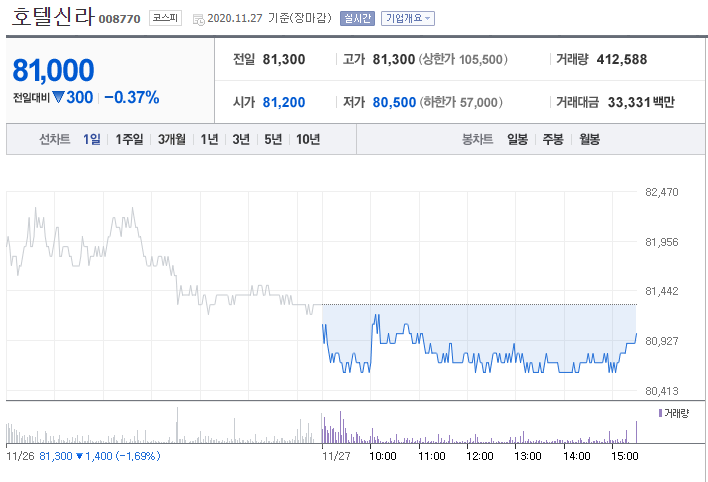The width and height of the screenshot is (708, 482).
Task: Open the 기업개요 dropdown
Action: (408, 19)
